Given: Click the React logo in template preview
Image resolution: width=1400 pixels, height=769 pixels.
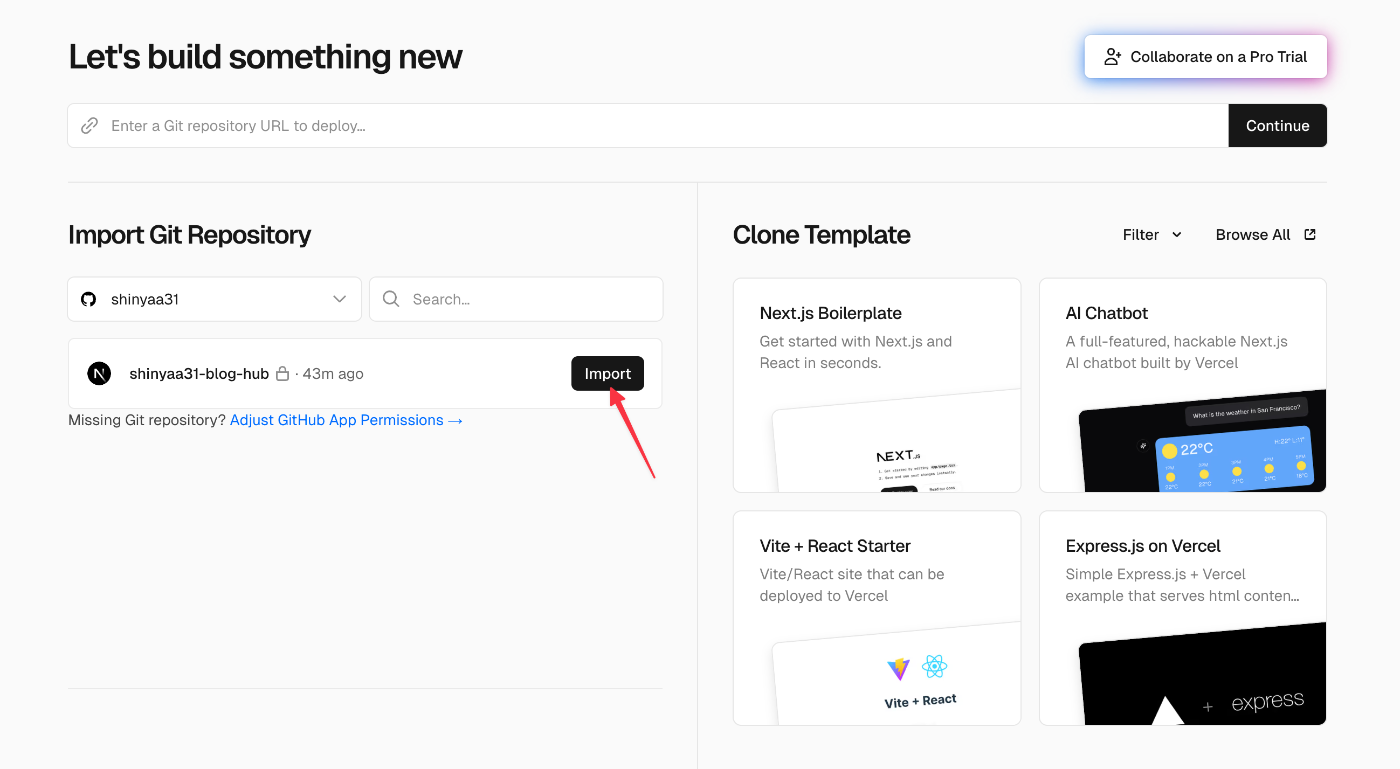Looking at the screenshot, I should [x=935, y=667].
